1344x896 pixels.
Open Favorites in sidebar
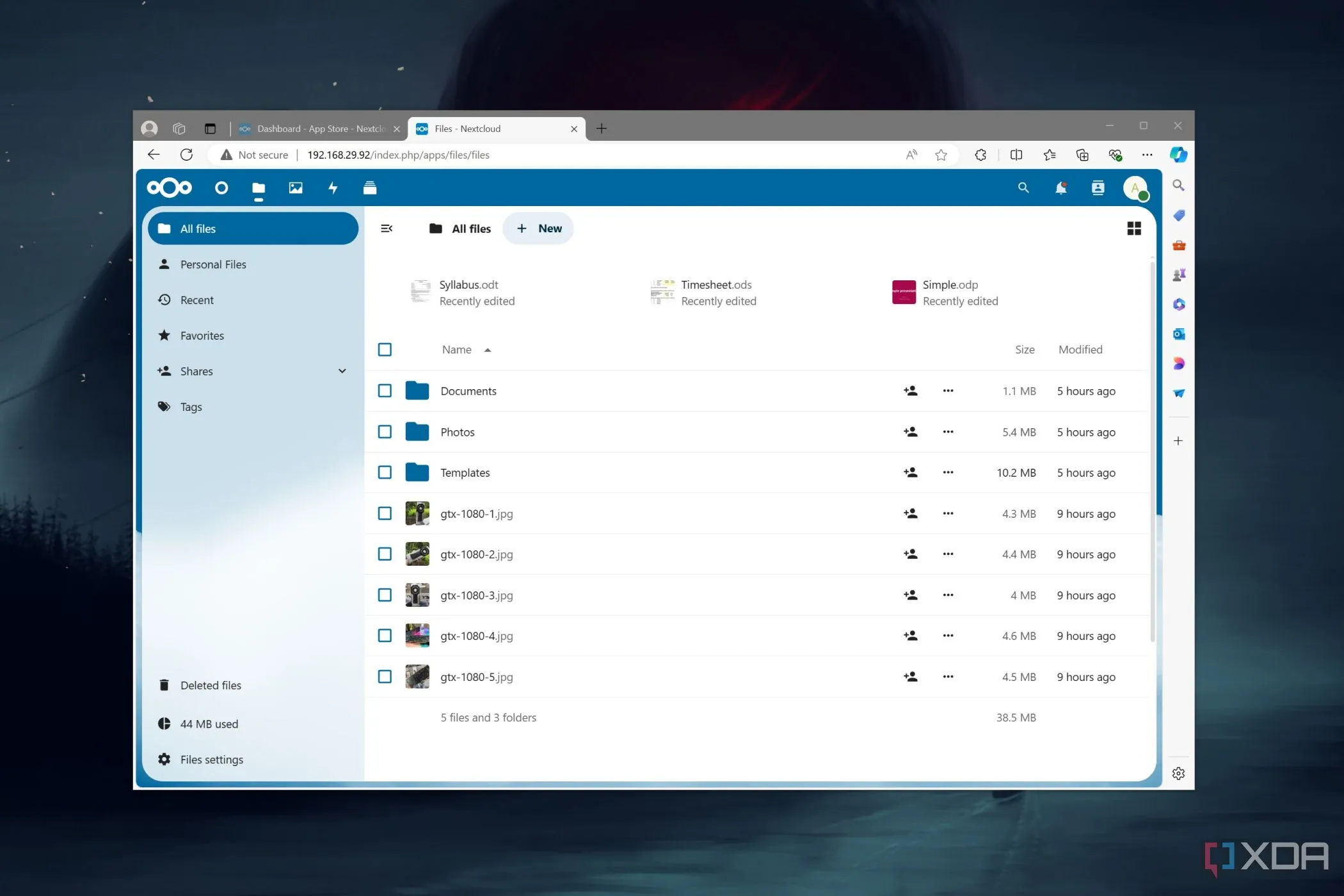point(253,335)
